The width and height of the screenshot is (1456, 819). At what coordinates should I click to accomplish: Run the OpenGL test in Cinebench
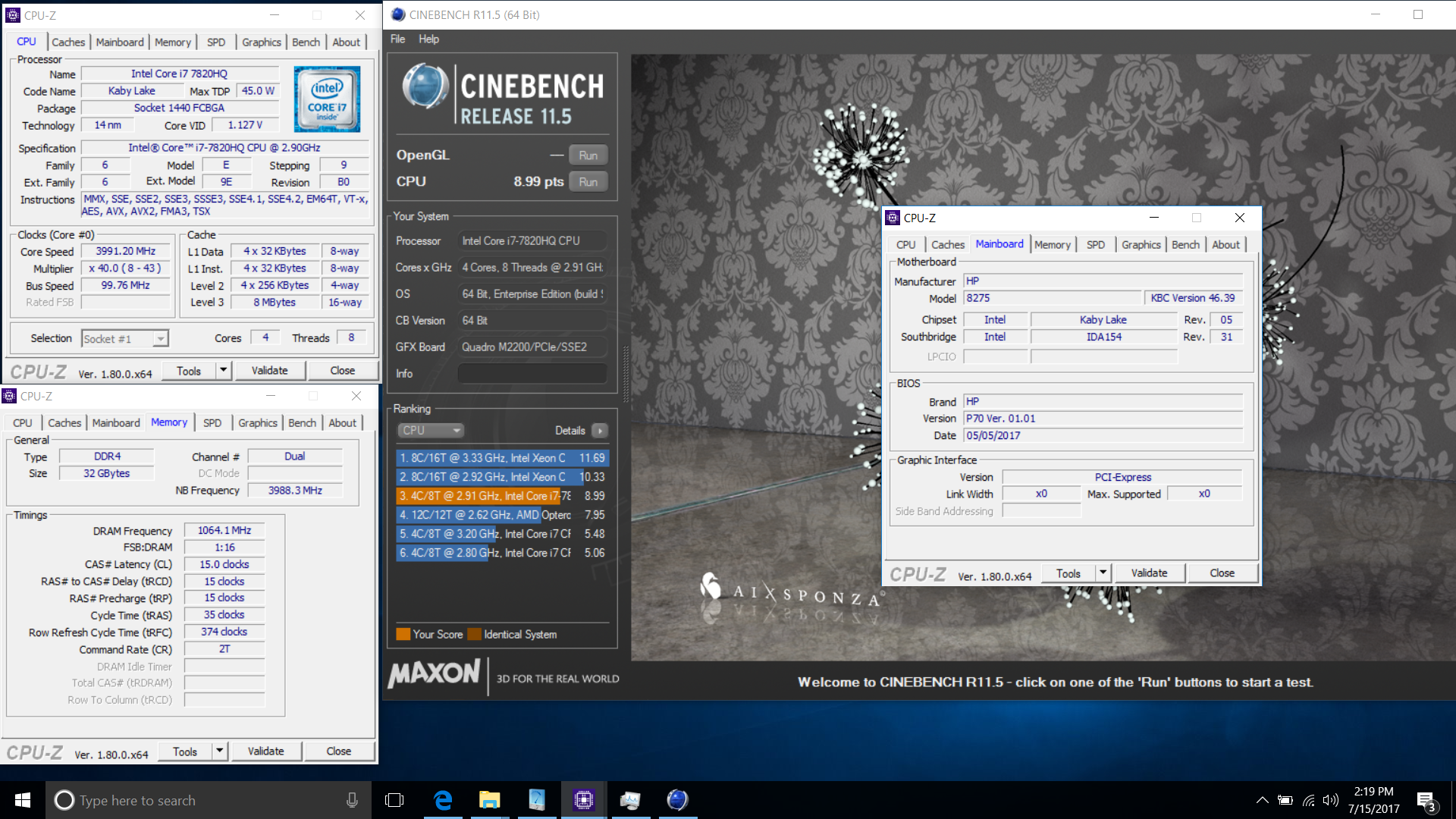point(588,155)
